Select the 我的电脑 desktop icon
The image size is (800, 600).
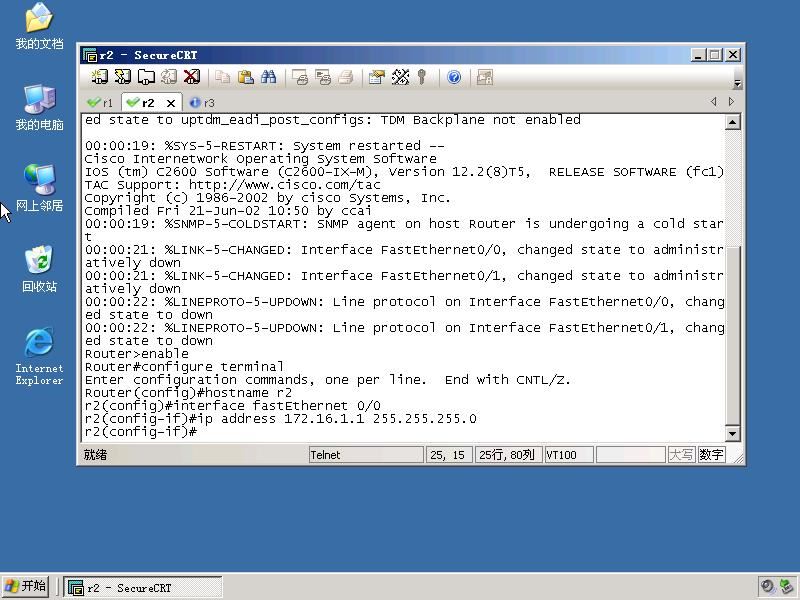pos(39,107)
